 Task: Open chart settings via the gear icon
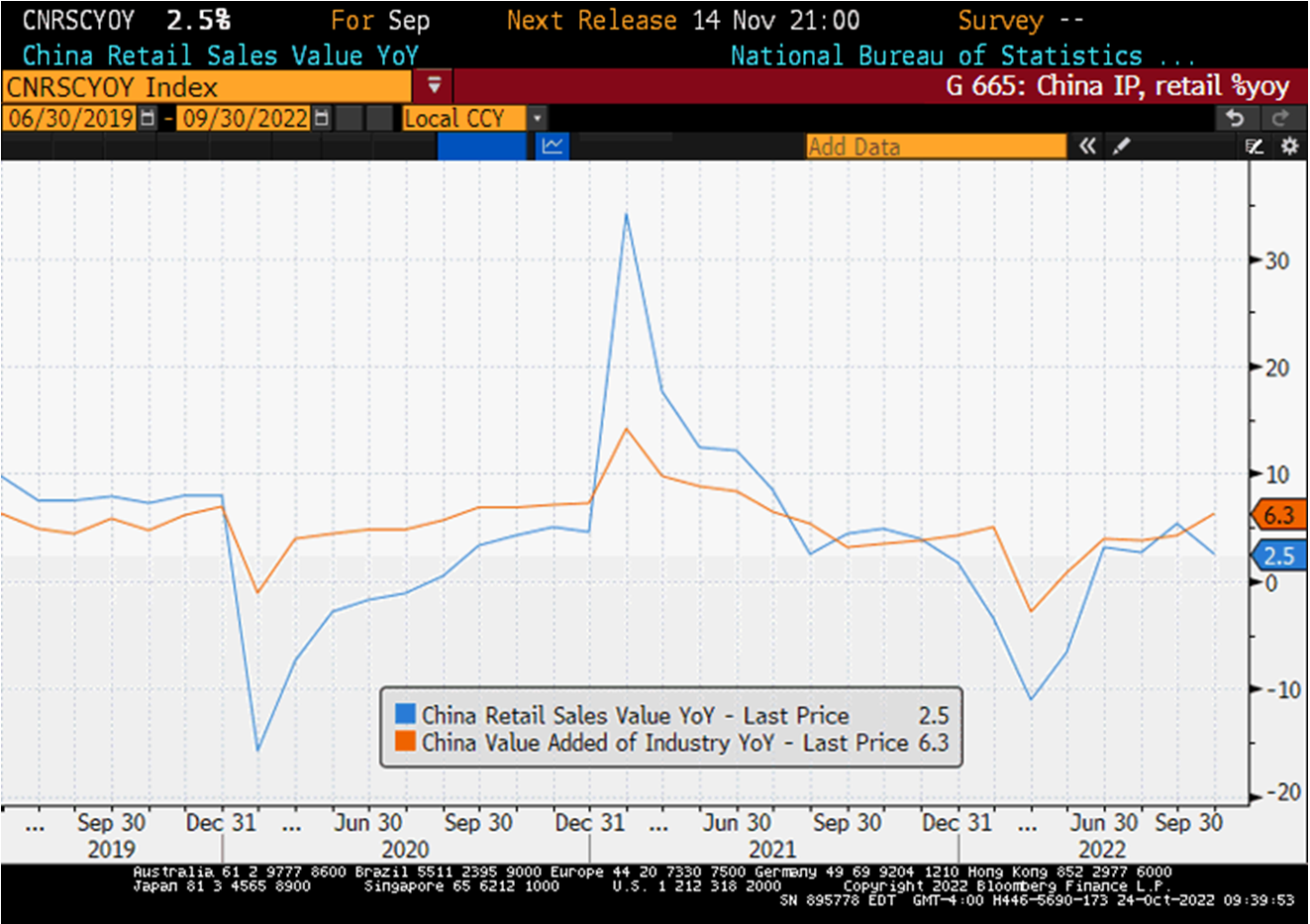(x=1288, y=146)
